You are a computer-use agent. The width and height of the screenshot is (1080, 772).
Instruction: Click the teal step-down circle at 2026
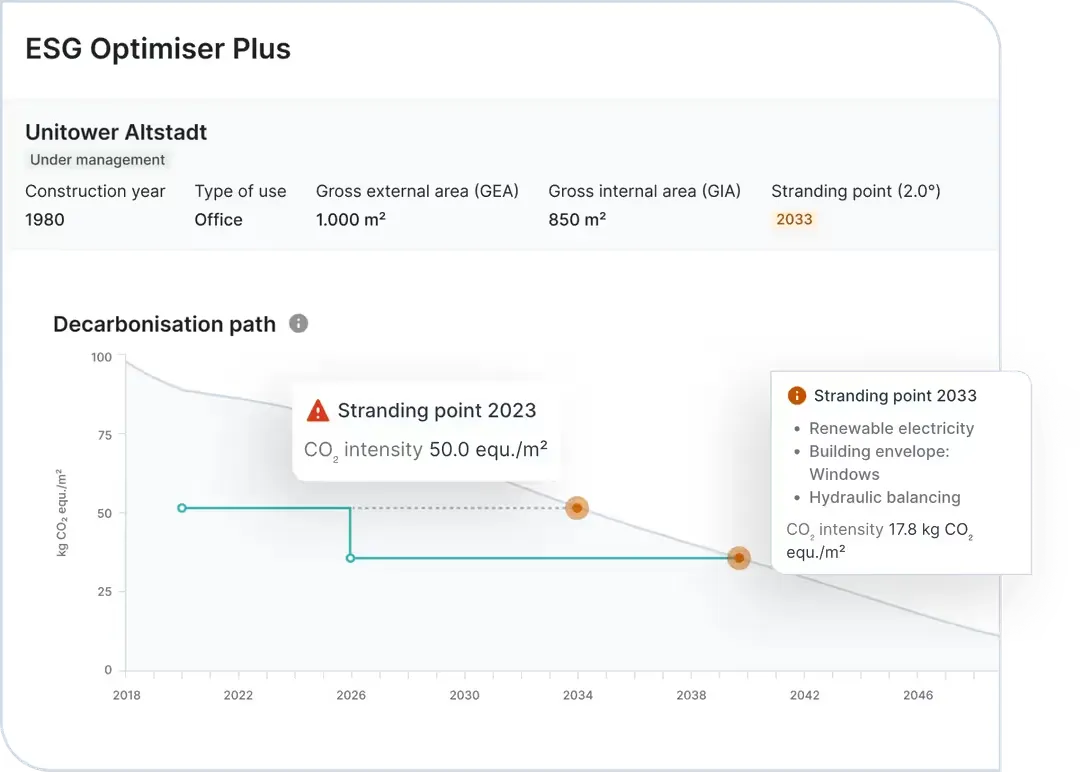pyautogui.click(x=351, y=558)
